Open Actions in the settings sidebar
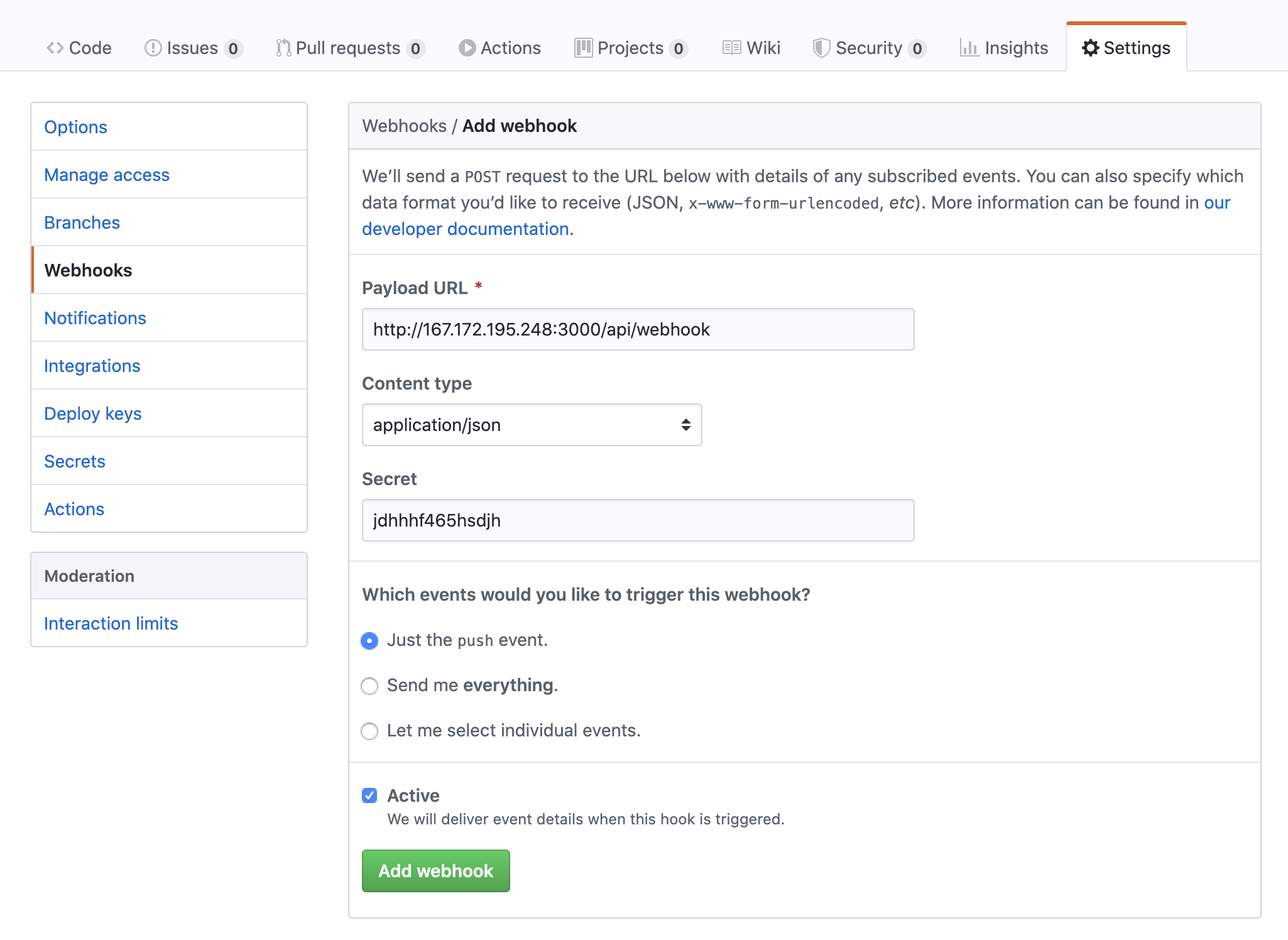Screen dimensions: 1288x940 169,509
